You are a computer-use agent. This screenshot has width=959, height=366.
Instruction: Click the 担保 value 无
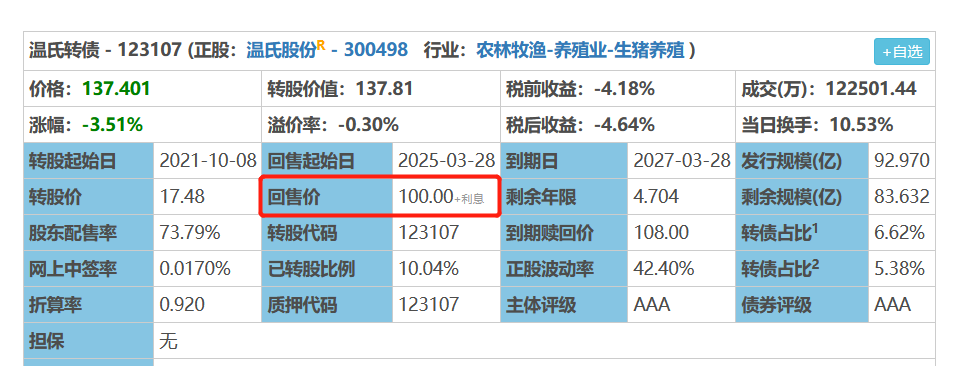point(168,340)
